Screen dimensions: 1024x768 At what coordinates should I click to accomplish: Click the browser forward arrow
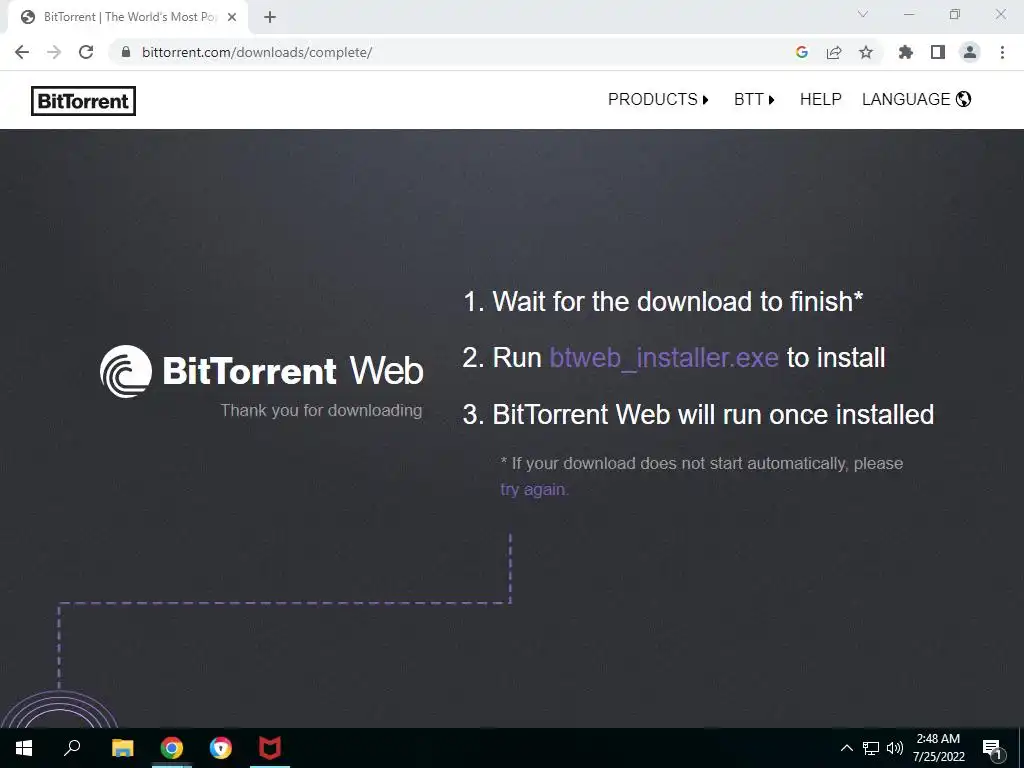(54, 52)
